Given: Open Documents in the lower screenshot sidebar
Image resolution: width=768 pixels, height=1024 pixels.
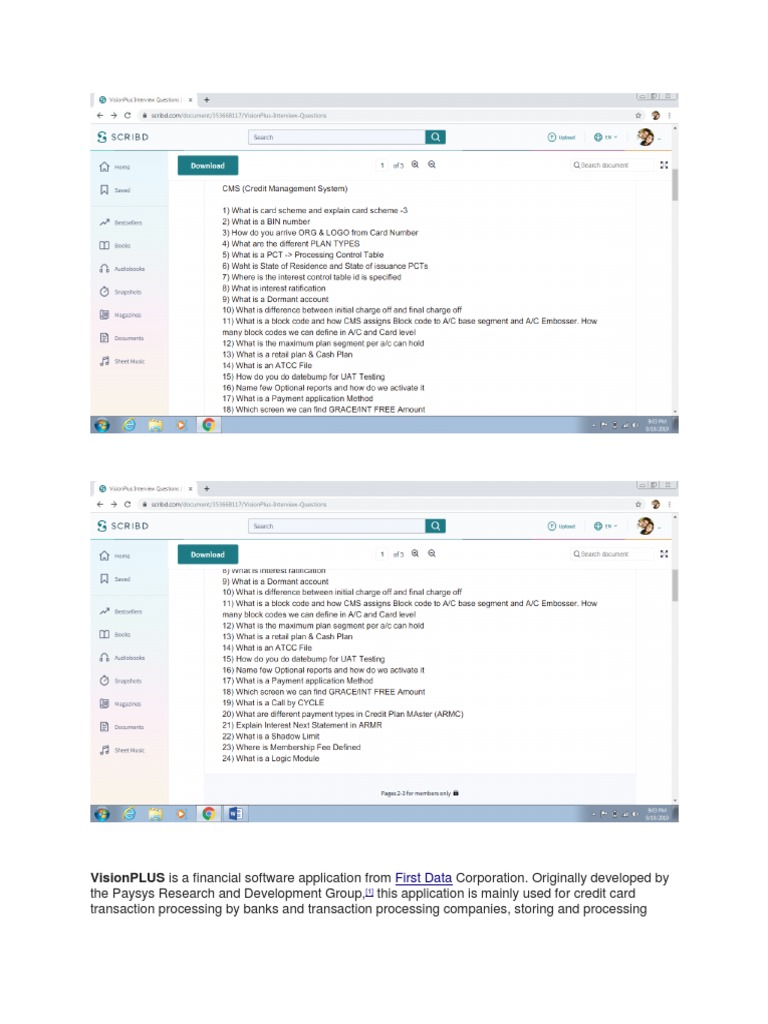Looking at the screenshot, I should tap(121, 727).
